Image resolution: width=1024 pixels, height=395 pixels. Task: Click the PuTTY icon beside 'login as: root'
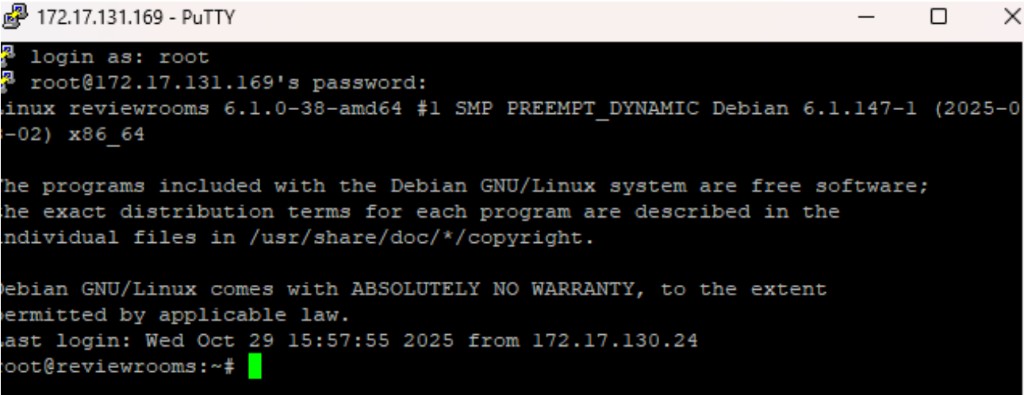(x=7, y=57)
